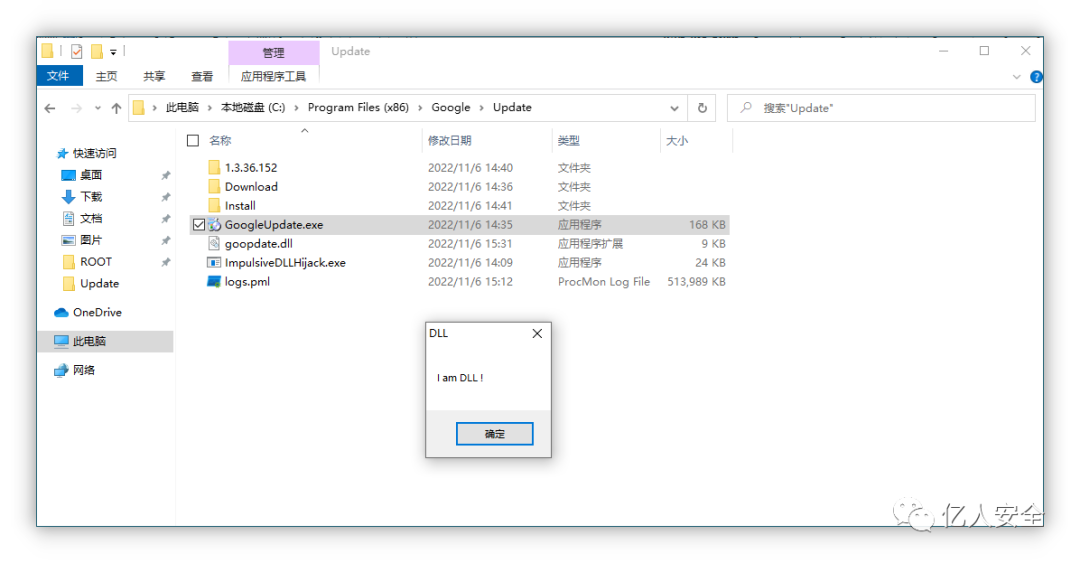Expand chevron after Program Files (x86)
Viewport: 1080px width, 563px height.
click(x=420, y=108)
